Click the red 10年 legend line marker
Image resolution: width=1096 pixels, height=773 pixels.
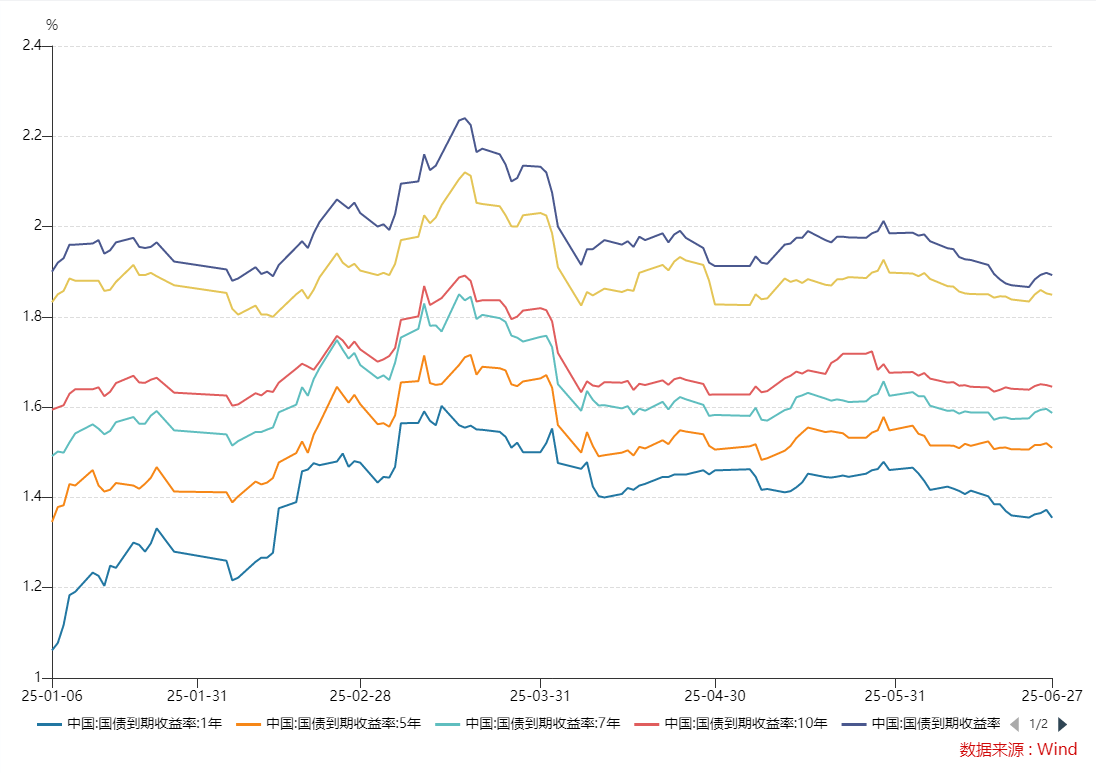tap(648, 724)
